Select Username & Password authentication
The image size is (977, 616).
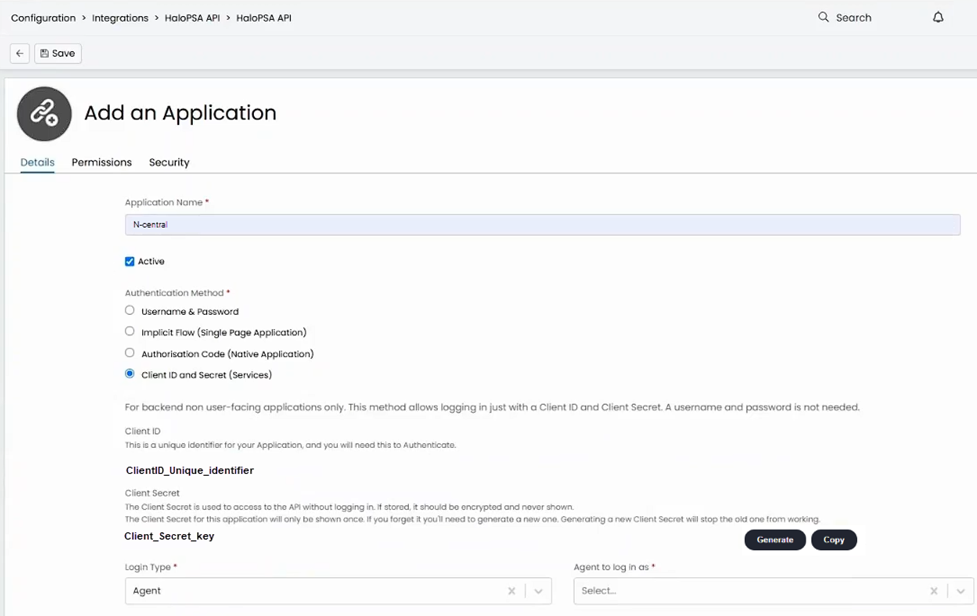(x=130, y=311)
